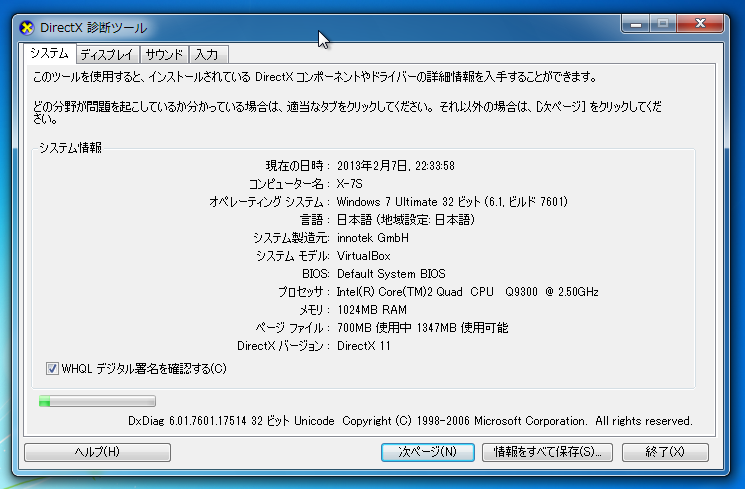
Task: Go to the 入力 tab
Action: 207,54
